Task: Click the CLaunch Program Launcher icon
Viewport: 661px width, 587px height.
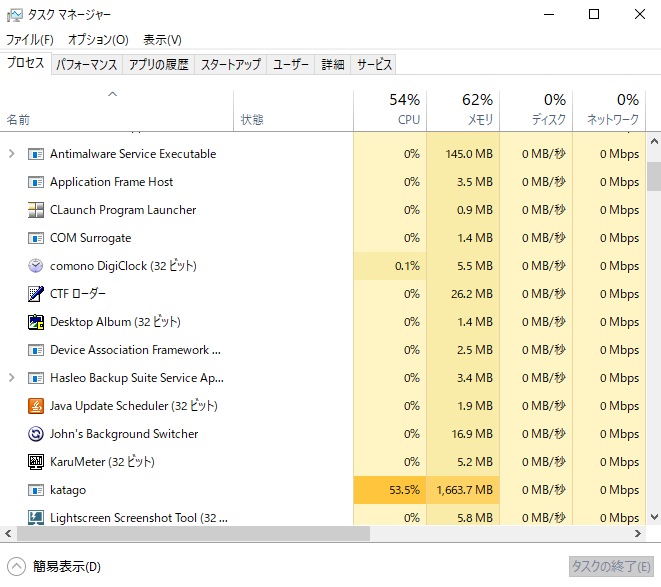Action: pos(36,210)
